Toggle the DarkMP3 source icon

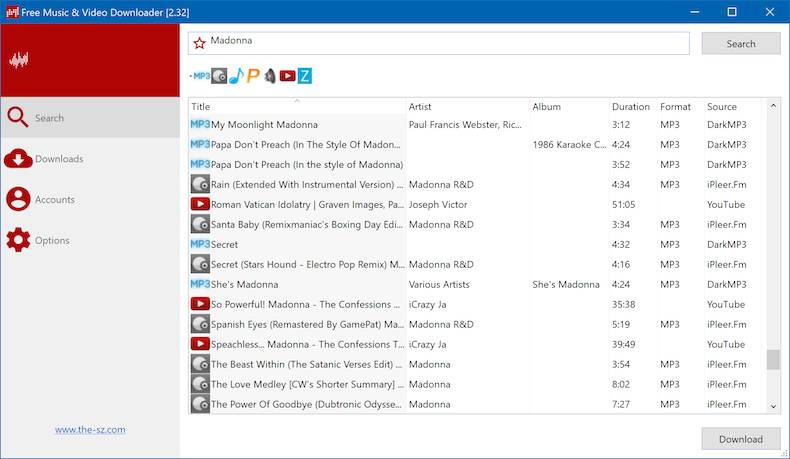tap(200, 76)
